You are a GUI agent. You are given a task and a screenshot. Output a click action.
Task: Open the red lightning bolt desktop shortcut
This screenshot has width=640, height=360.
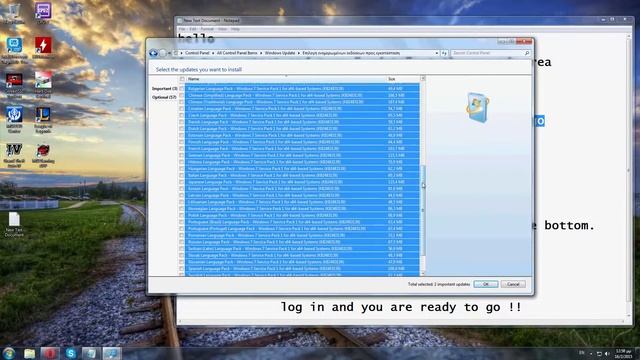click(43, 48)
